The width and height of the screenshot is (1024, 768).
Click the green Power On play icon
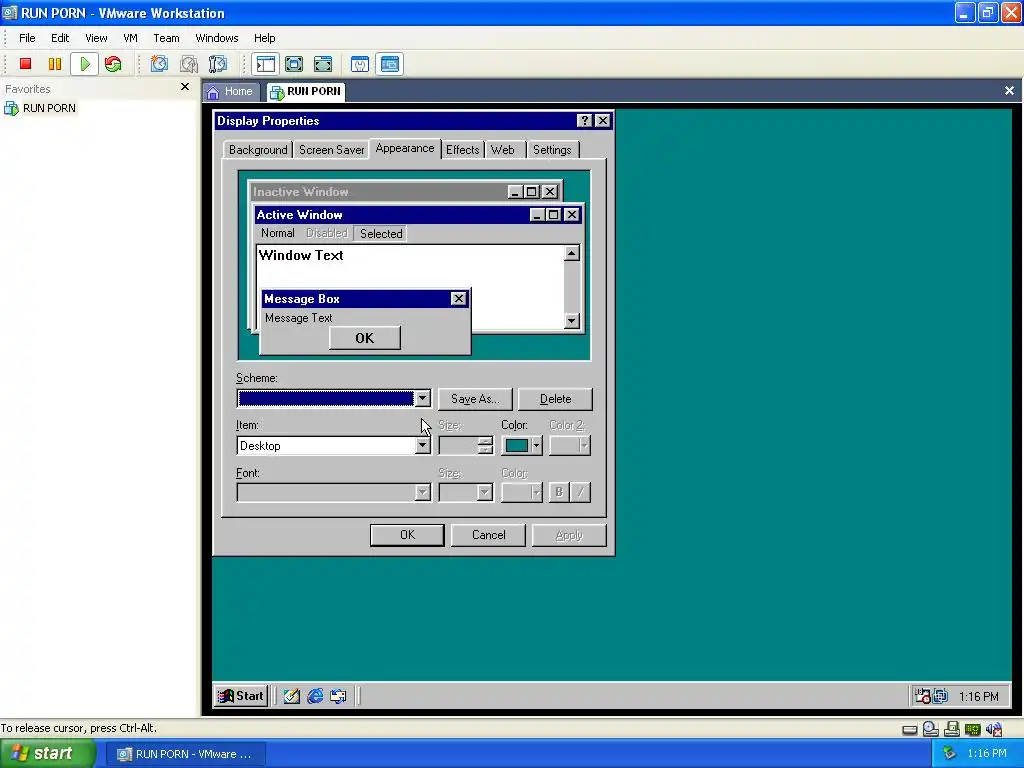click(85, 64)
